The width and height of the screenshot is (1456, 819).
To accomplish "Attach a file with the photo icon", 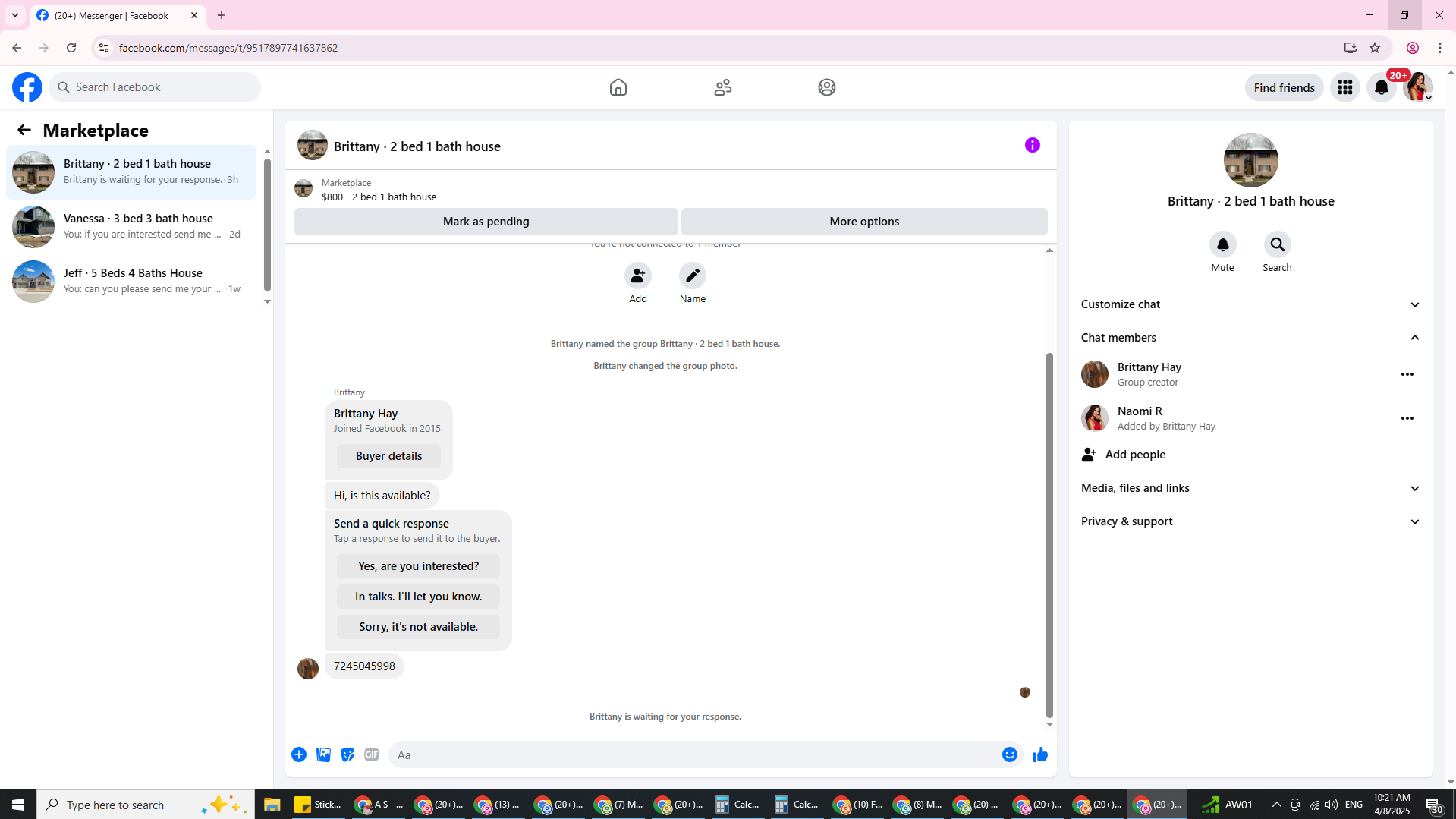I will pyautogui.click(x=323, y=754).
